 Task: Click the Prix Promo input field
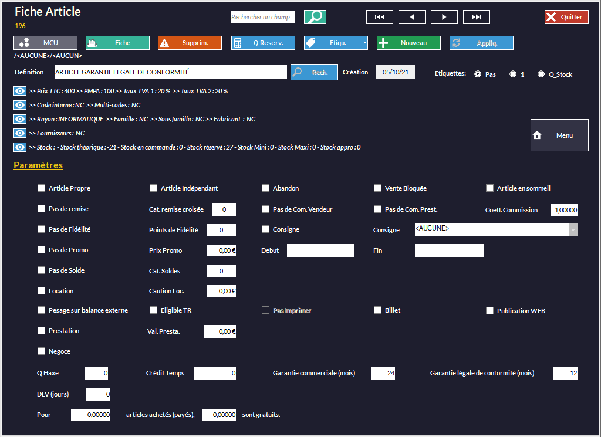pos(221,250)
